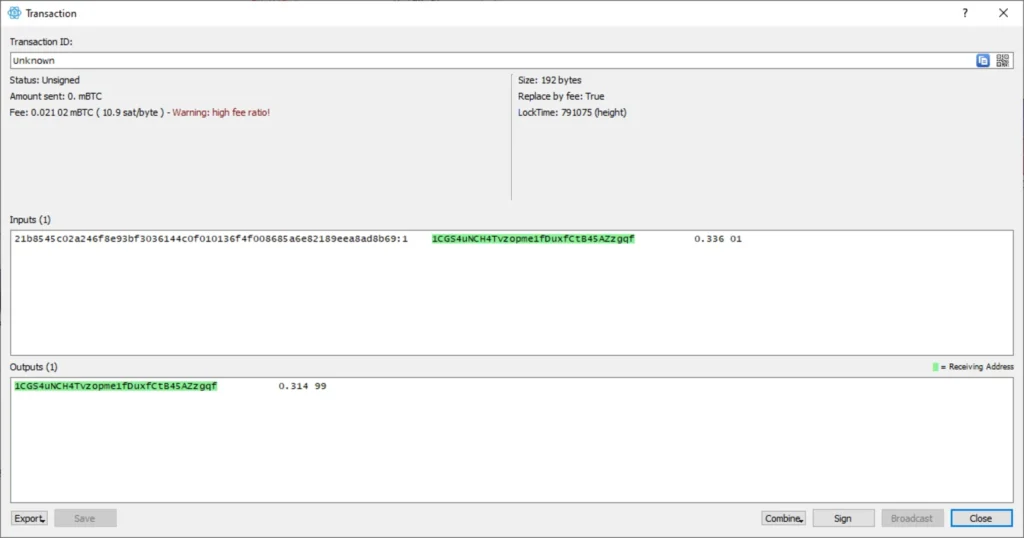
Task: Close the window with the title bar X
Action: [x=1004, y=13]
